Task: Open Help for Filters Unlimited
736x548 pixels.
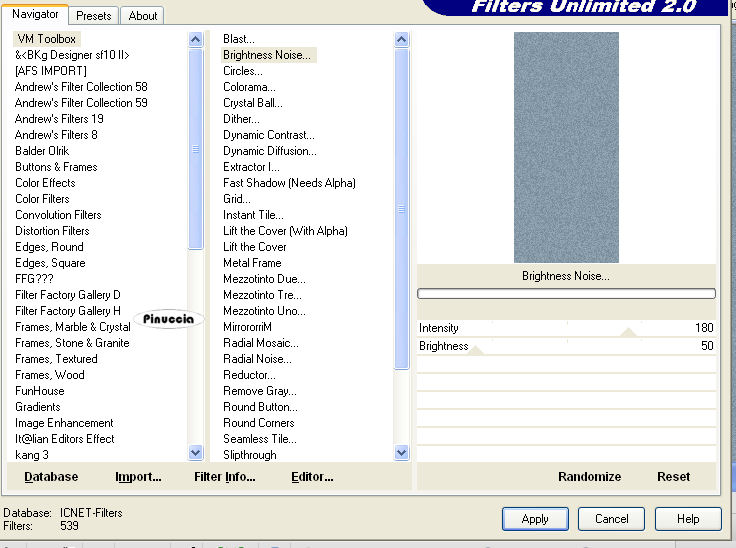Action: point(688,519)
